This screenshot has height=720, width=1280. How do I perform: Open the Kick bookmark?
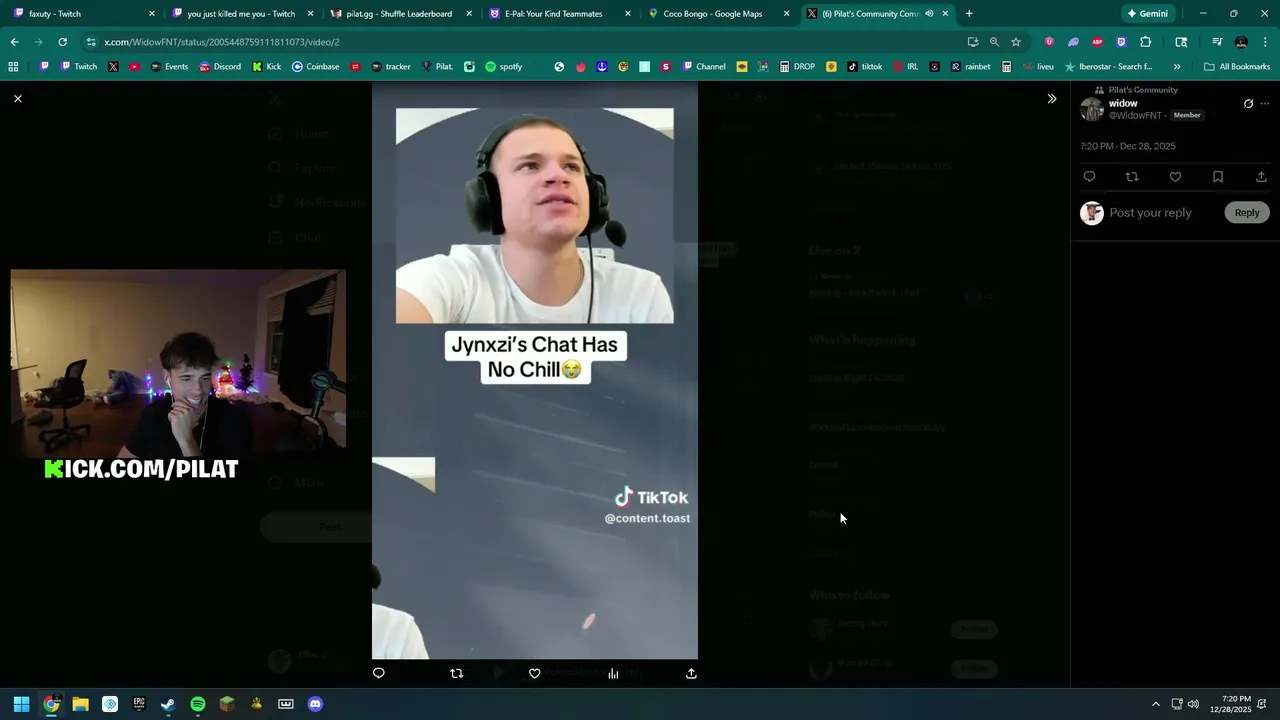click(267, 67)
